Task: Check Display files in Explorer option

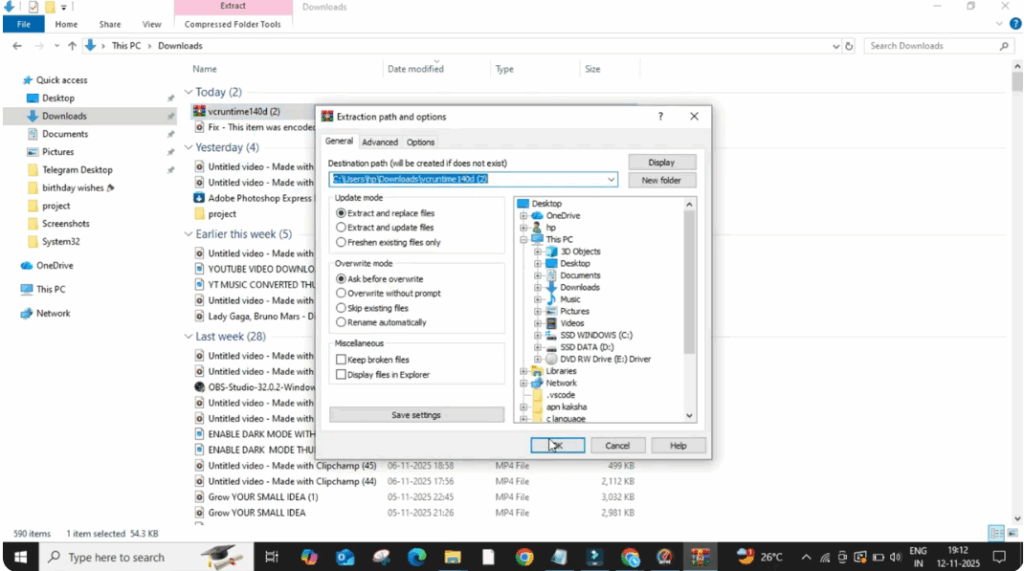Action: (x=341, y=375)
